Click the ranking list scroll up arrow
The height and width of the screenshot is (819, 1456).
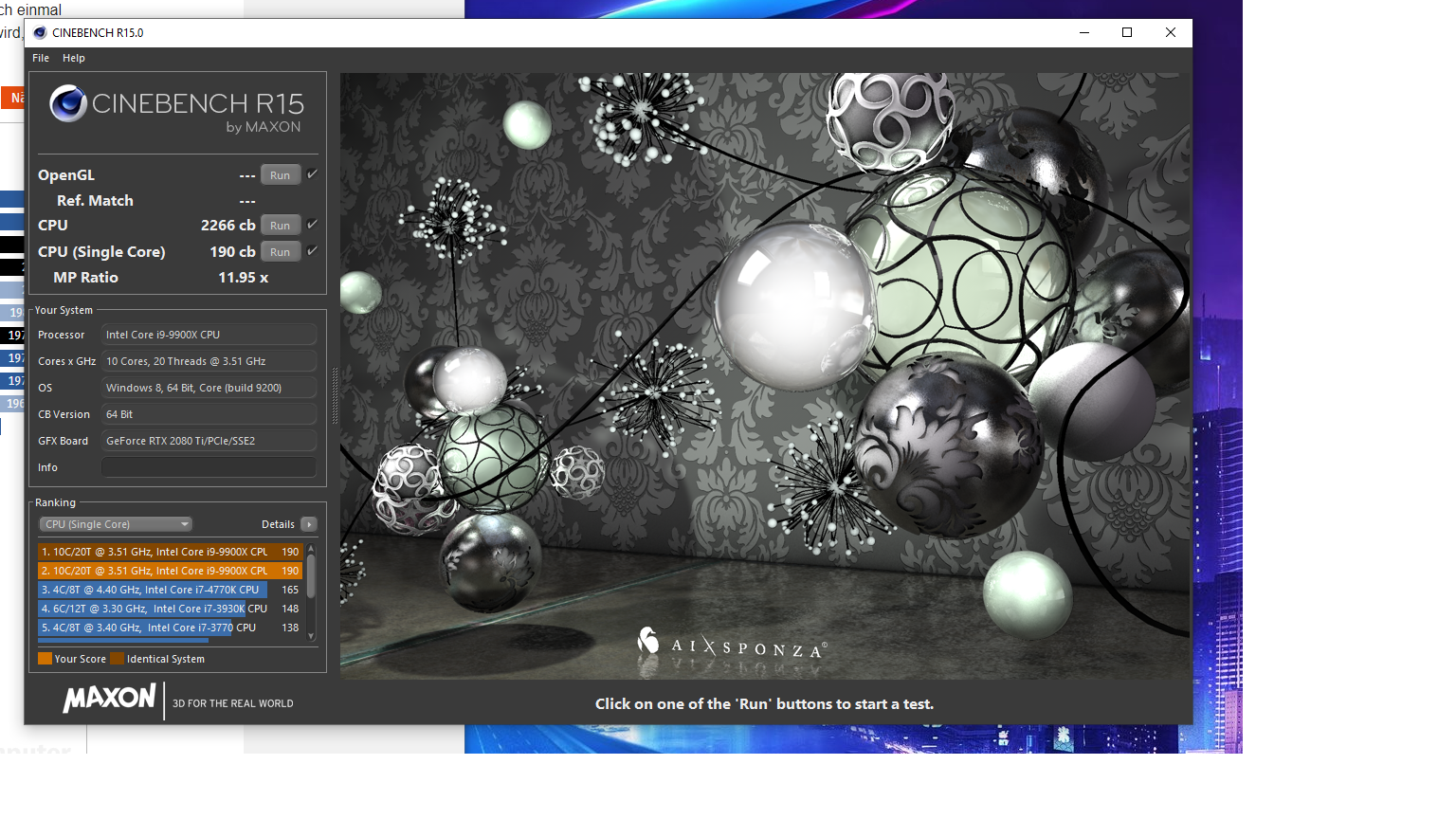coord(311,549)
